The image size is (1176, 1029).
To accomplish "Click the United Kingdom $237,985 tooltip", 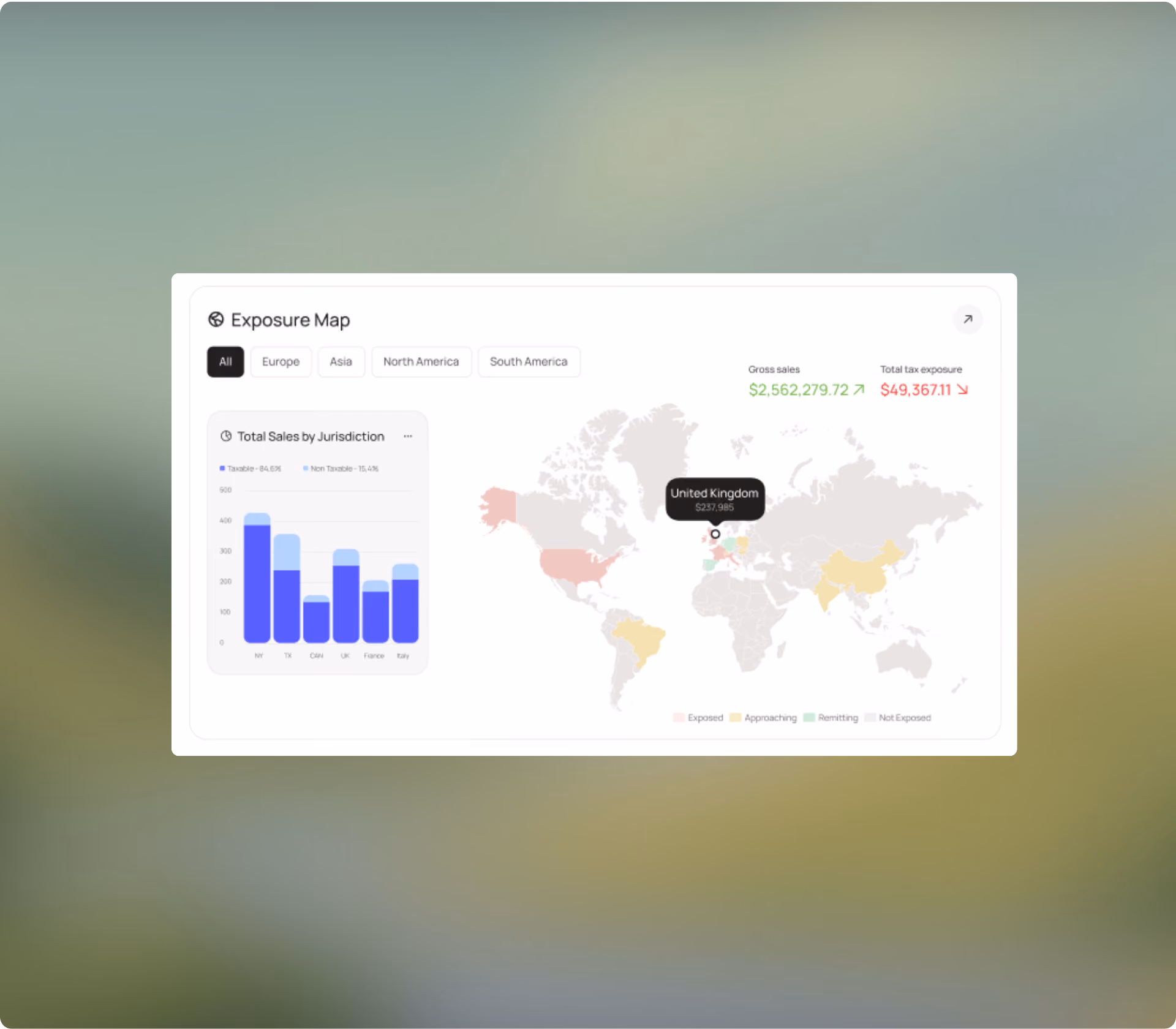I will 715,499.
